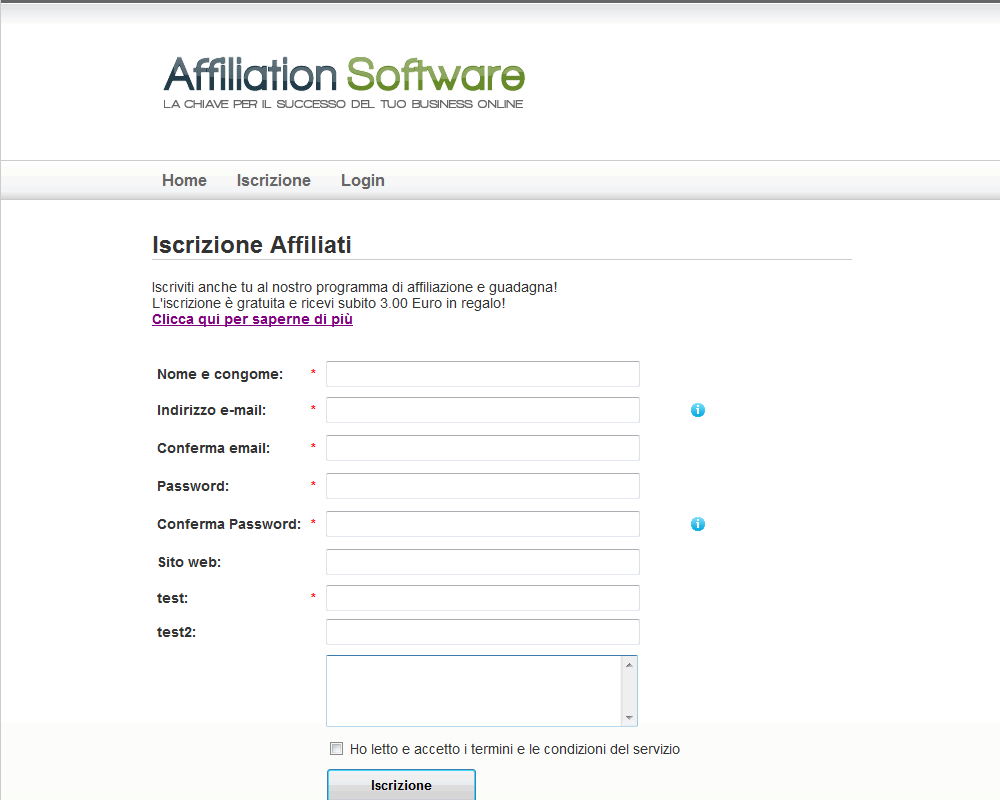
Task: Click into the Indirizzo e-mail field
Action: point(482,410)
